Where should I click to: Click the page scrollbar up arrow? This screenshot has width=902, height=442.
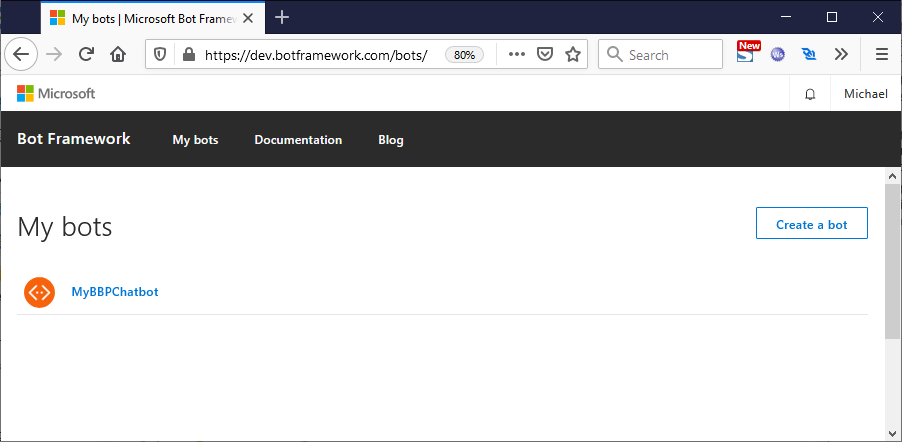click(892, 176)
